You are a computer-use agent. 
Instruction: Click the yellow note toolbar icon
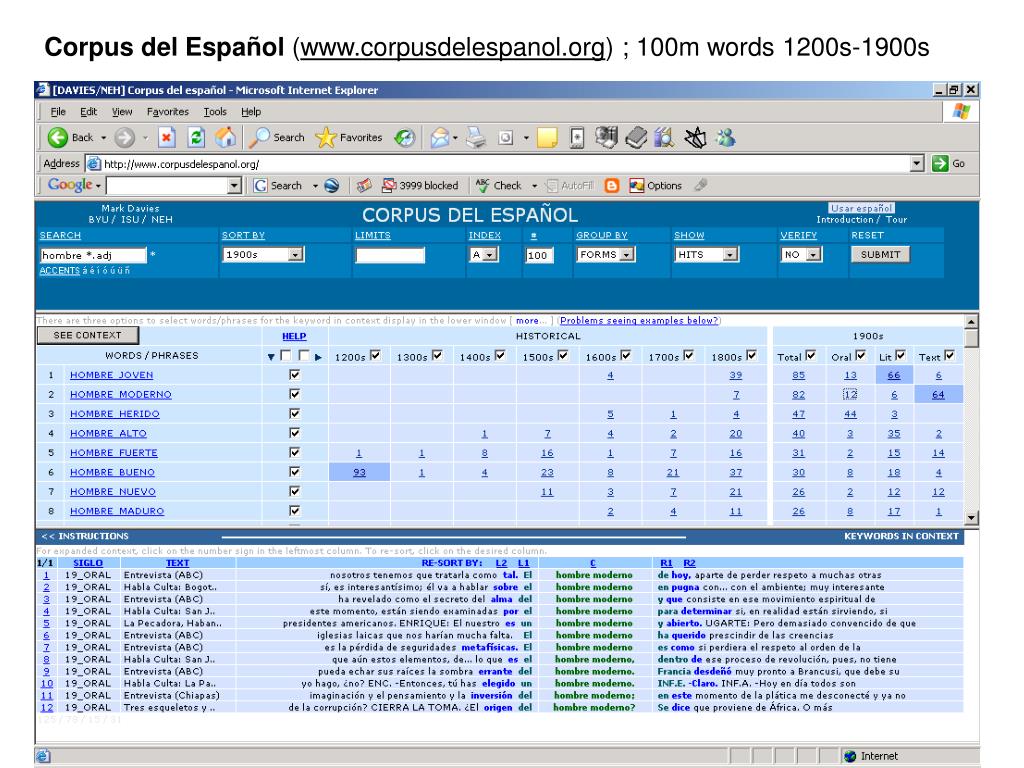pyautogui.click(x=547, y=138)
